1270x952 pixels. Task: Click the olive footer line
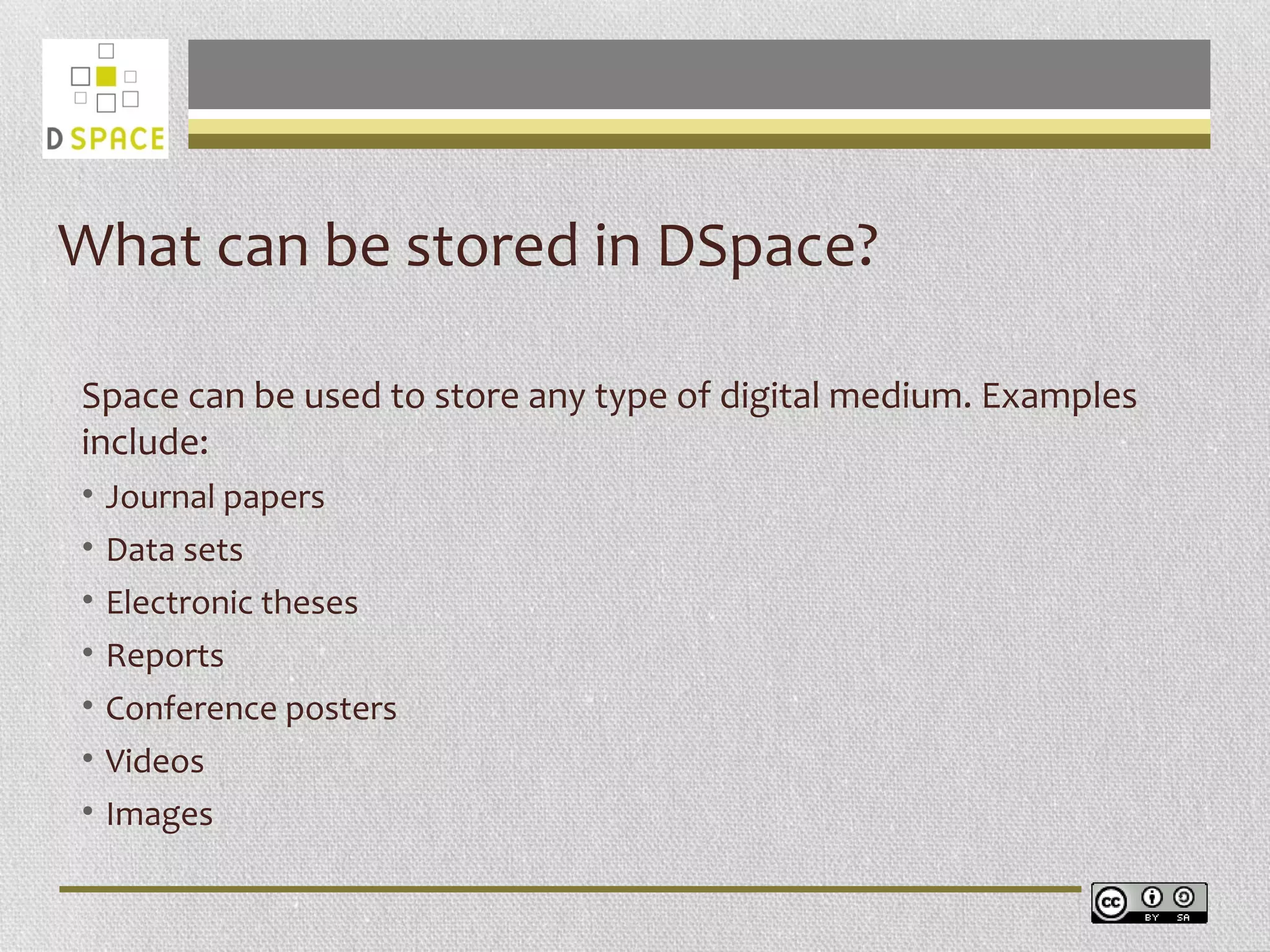569,889
